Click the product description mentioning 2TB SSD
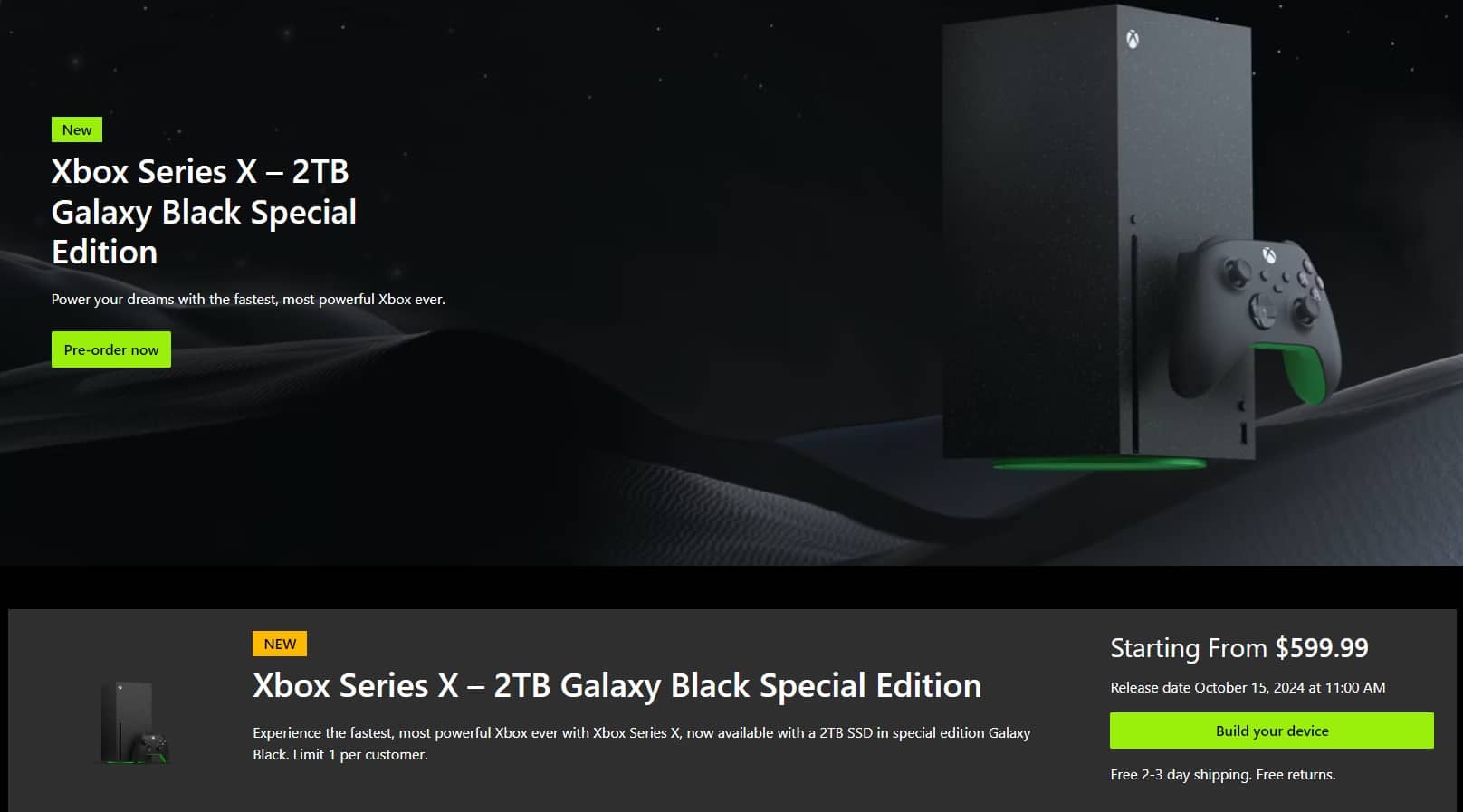 pyautogui.click(x=641, y=743)
